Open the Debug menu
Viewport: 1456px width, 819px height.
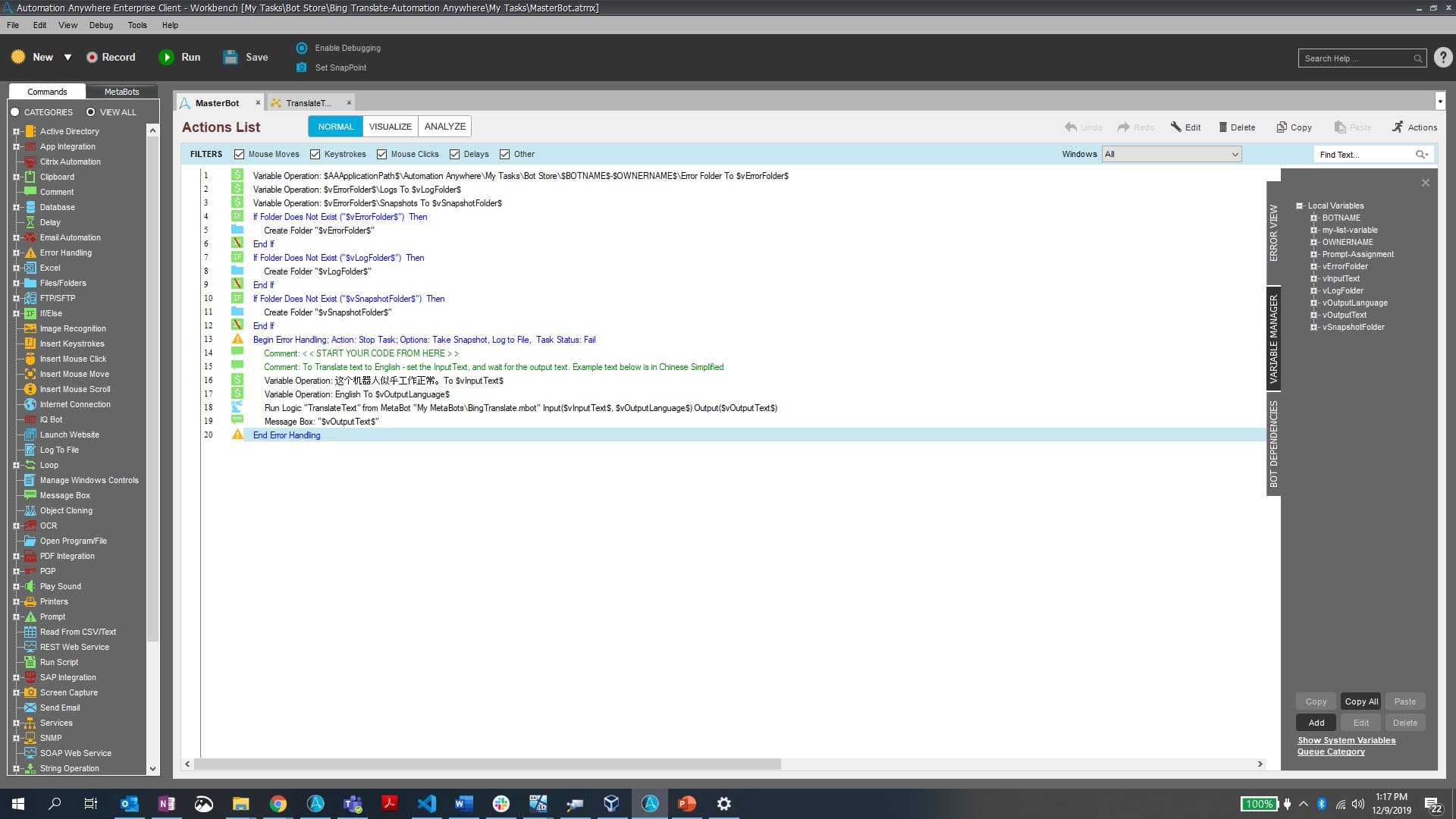click(x=101, y=25)
